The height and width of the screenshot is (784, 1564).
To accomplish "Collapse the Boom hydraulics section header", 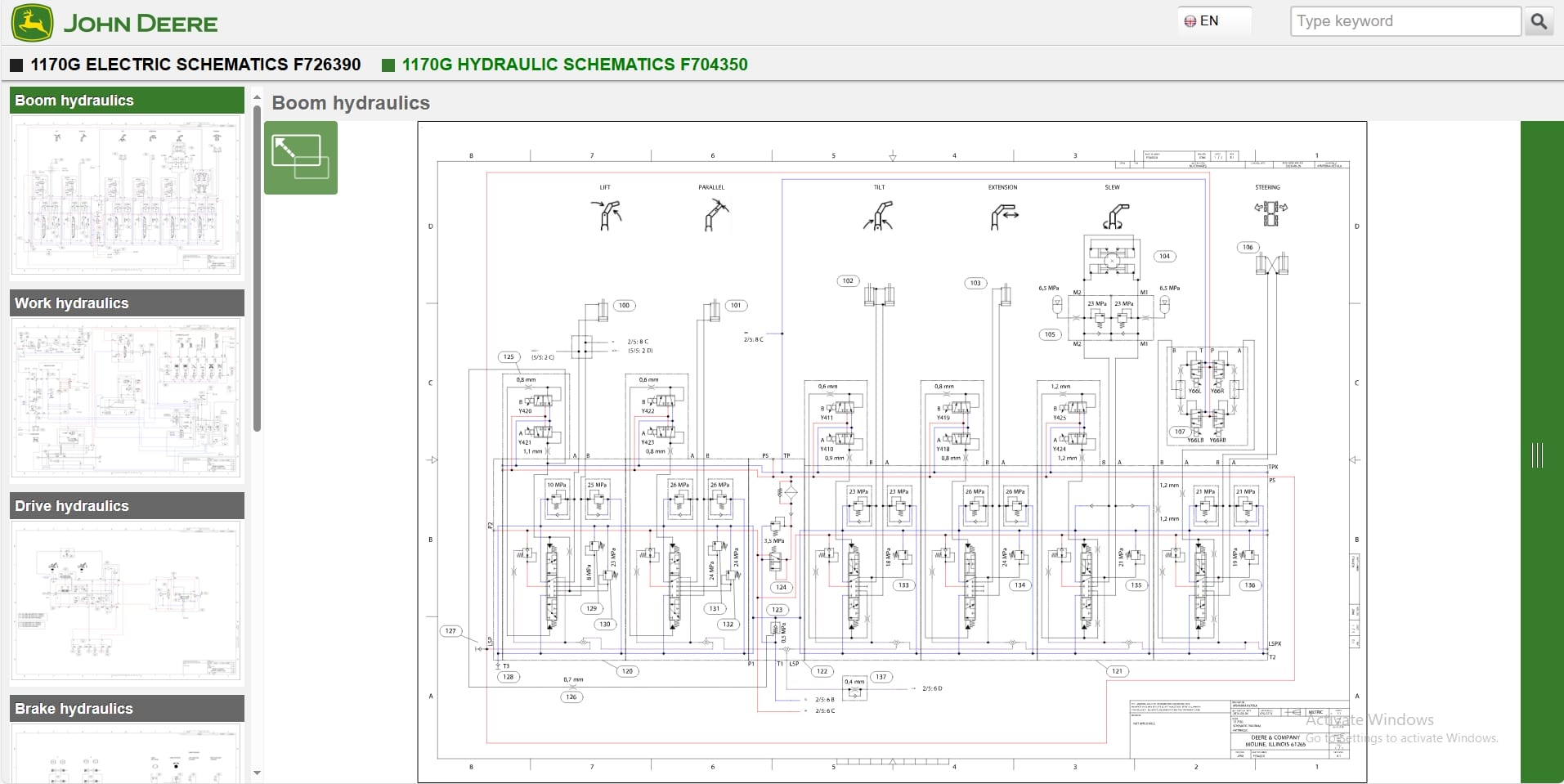I will (x=125, y=100).
